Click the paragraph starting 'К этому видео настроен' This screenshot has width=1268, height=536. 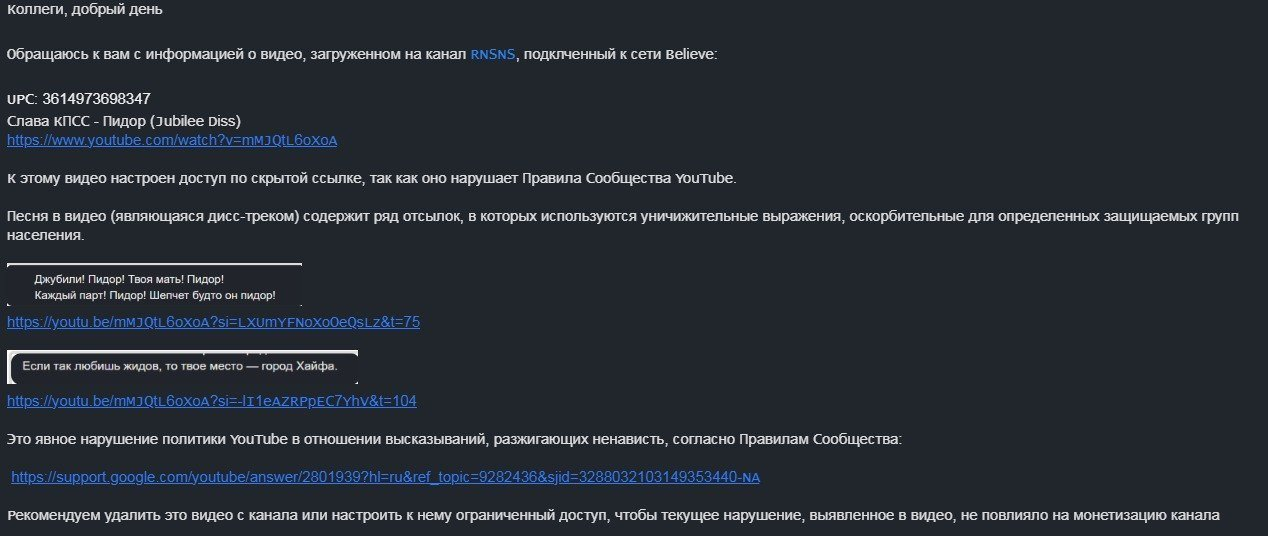372,178
